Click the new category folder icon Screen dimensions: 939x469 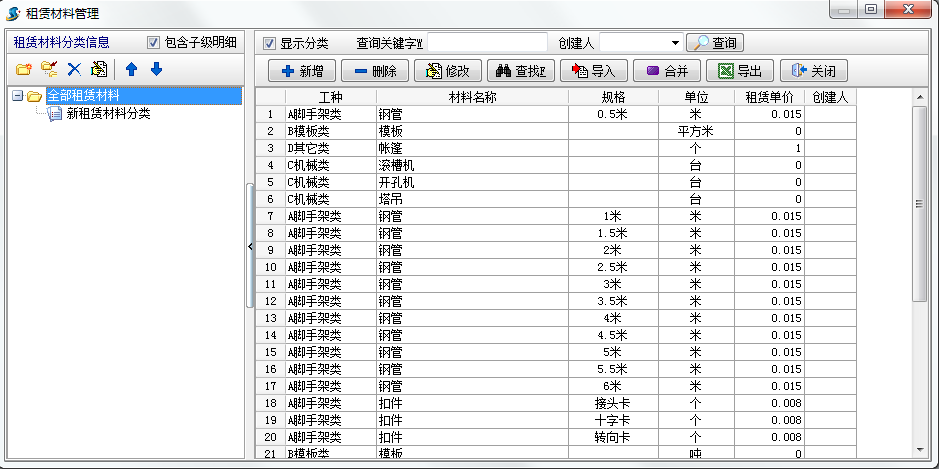point(24,70)
